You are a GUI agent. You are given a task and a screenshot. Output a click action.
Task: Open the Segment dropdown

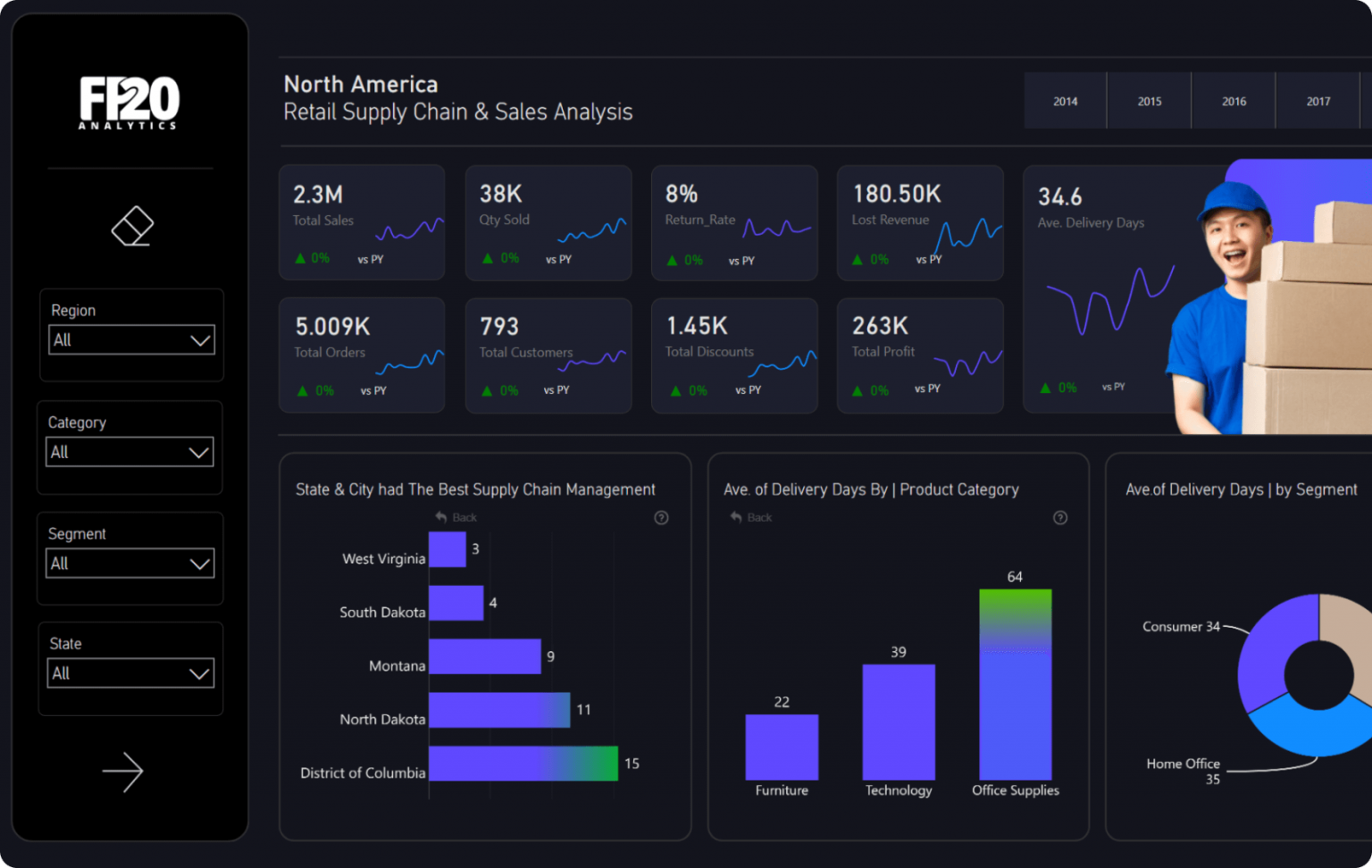pos(130,563)
